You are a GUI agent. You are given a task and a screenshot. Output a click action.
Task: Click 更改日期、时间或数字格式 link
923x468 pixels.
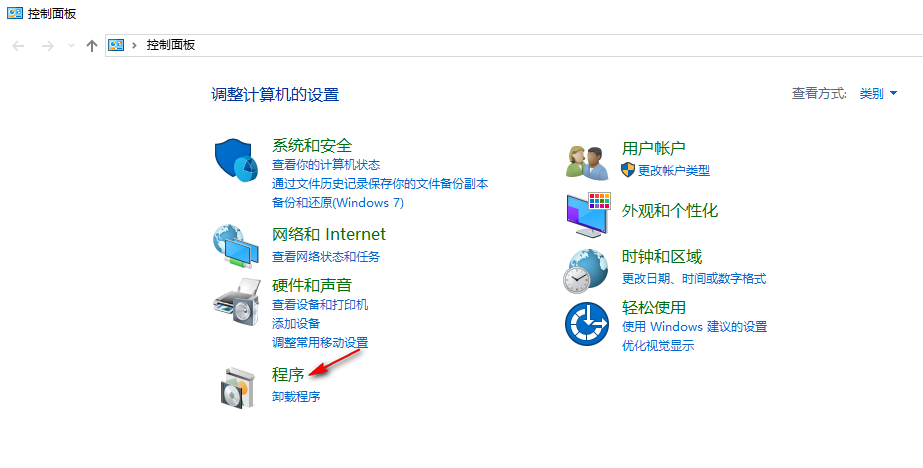point(694,278)
